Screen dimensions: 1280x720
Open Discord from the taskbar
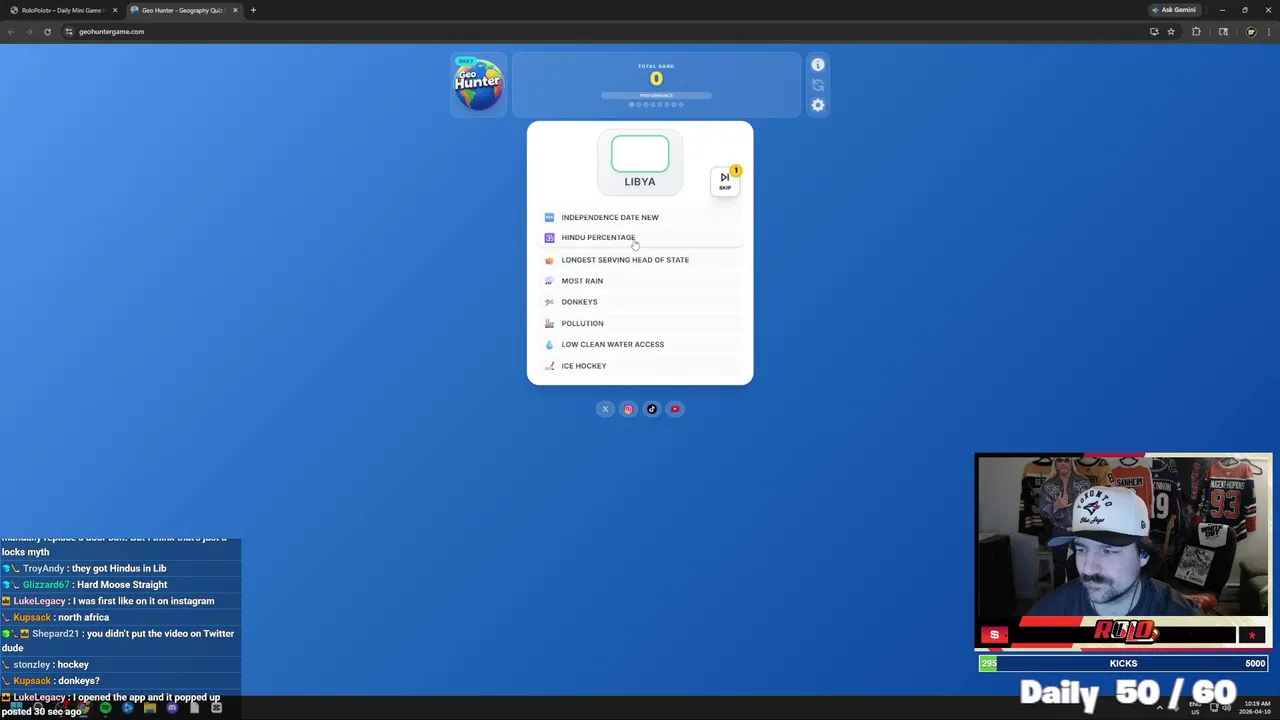(172, 708)
